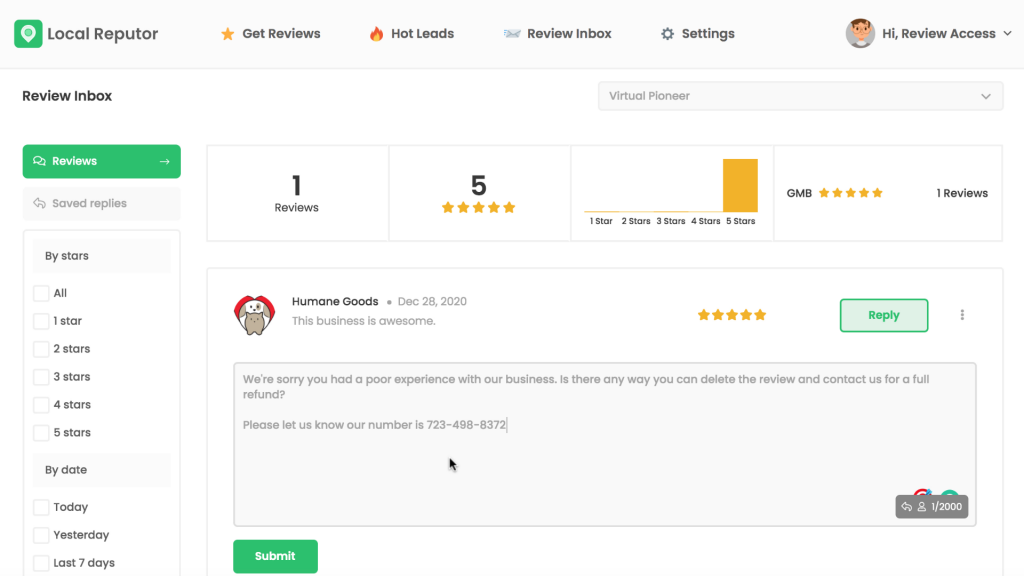Click the 5 Stars bar in chart
Screen dimensions: 1024x576
[740, 186]
